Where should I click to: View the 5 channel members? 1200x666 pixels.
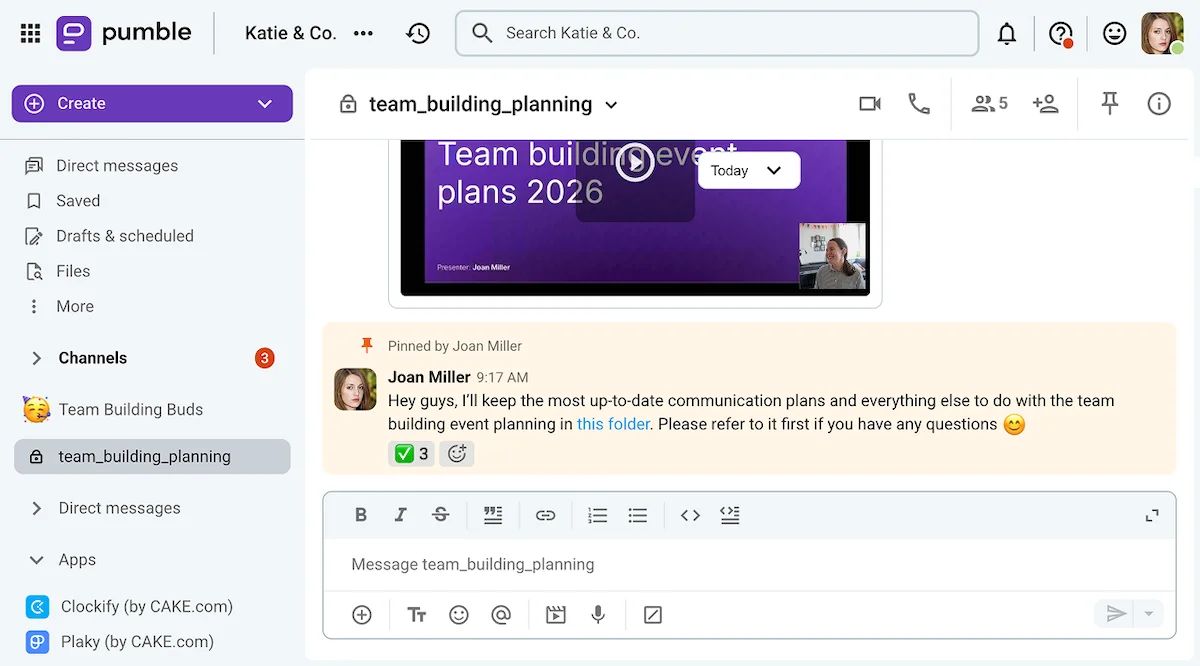coord(989,104)
